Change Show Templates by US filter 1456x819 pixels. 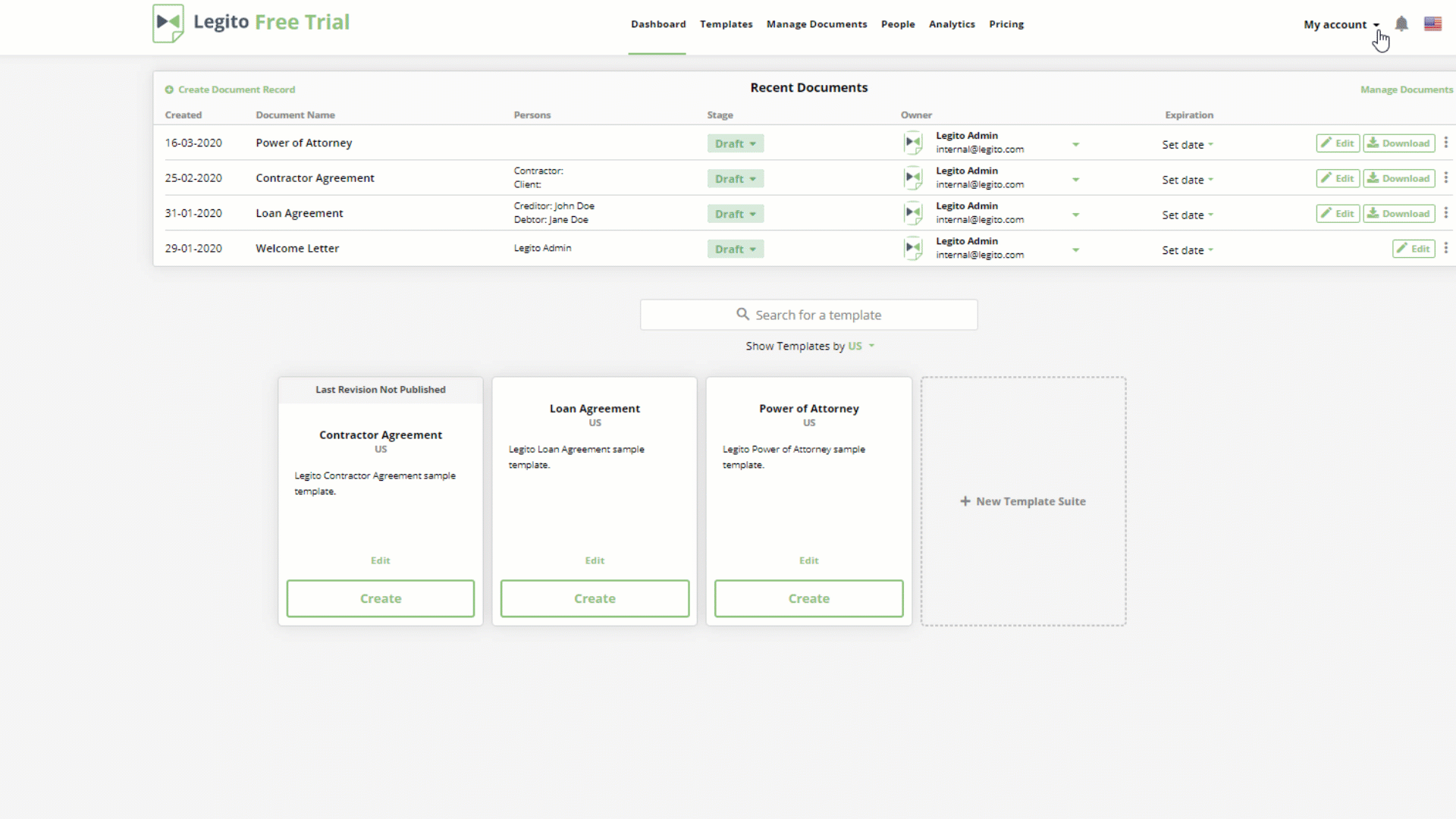click(x=861, y=346)
